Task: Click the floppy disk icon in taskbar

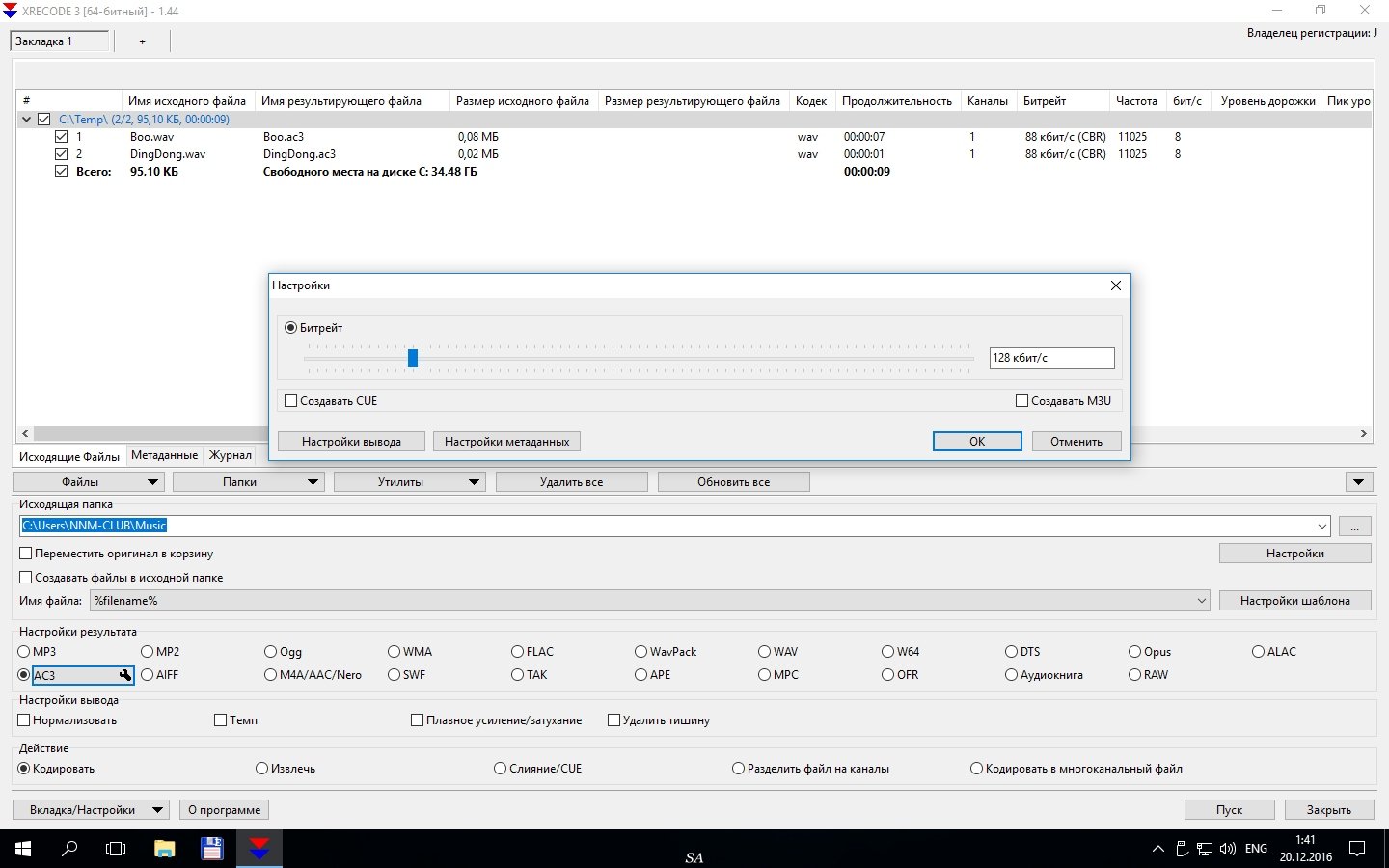Action: point(211,849)
